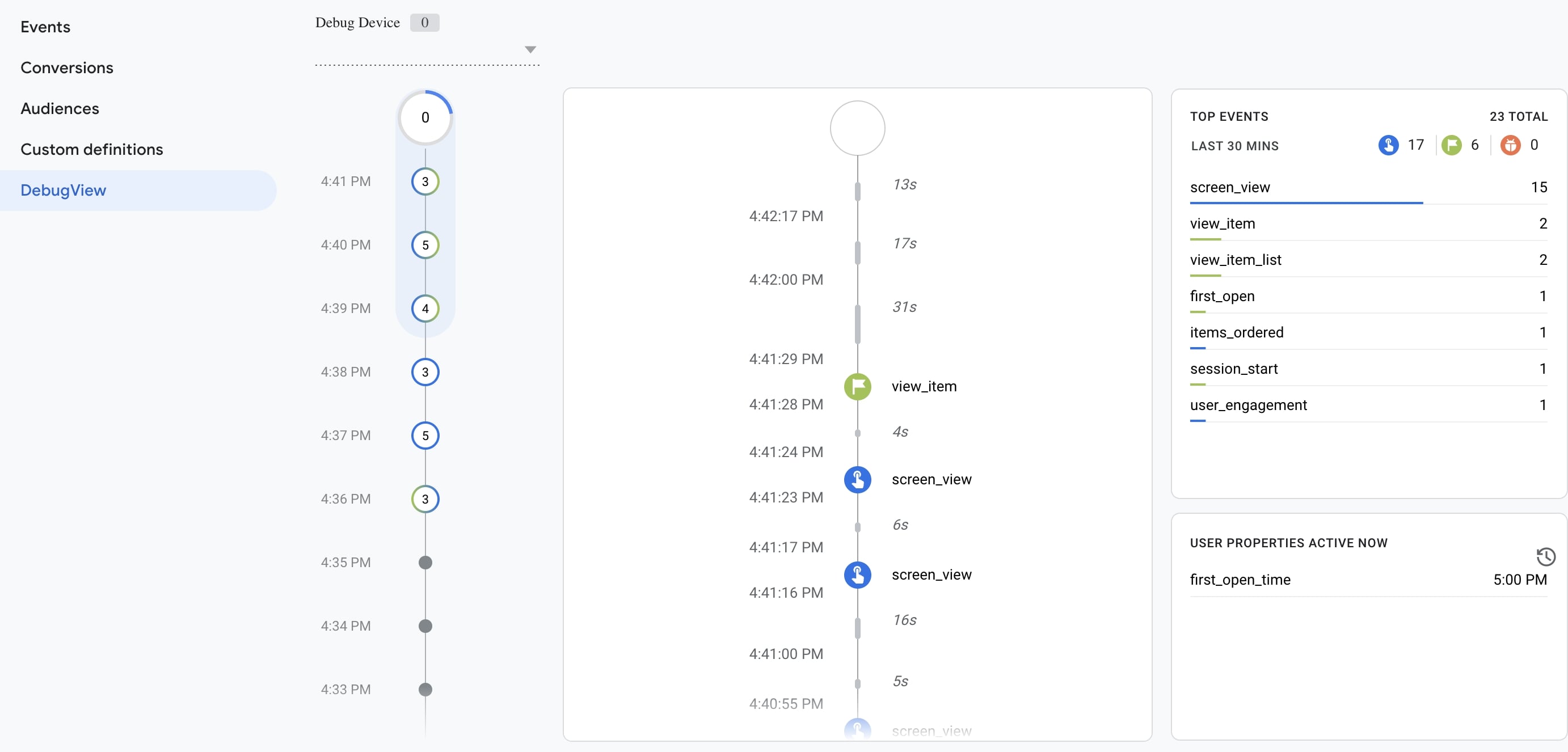Screen dimensions: 1568x752
Task: Open Audiences section in sidebar
Action: point(60,107)
